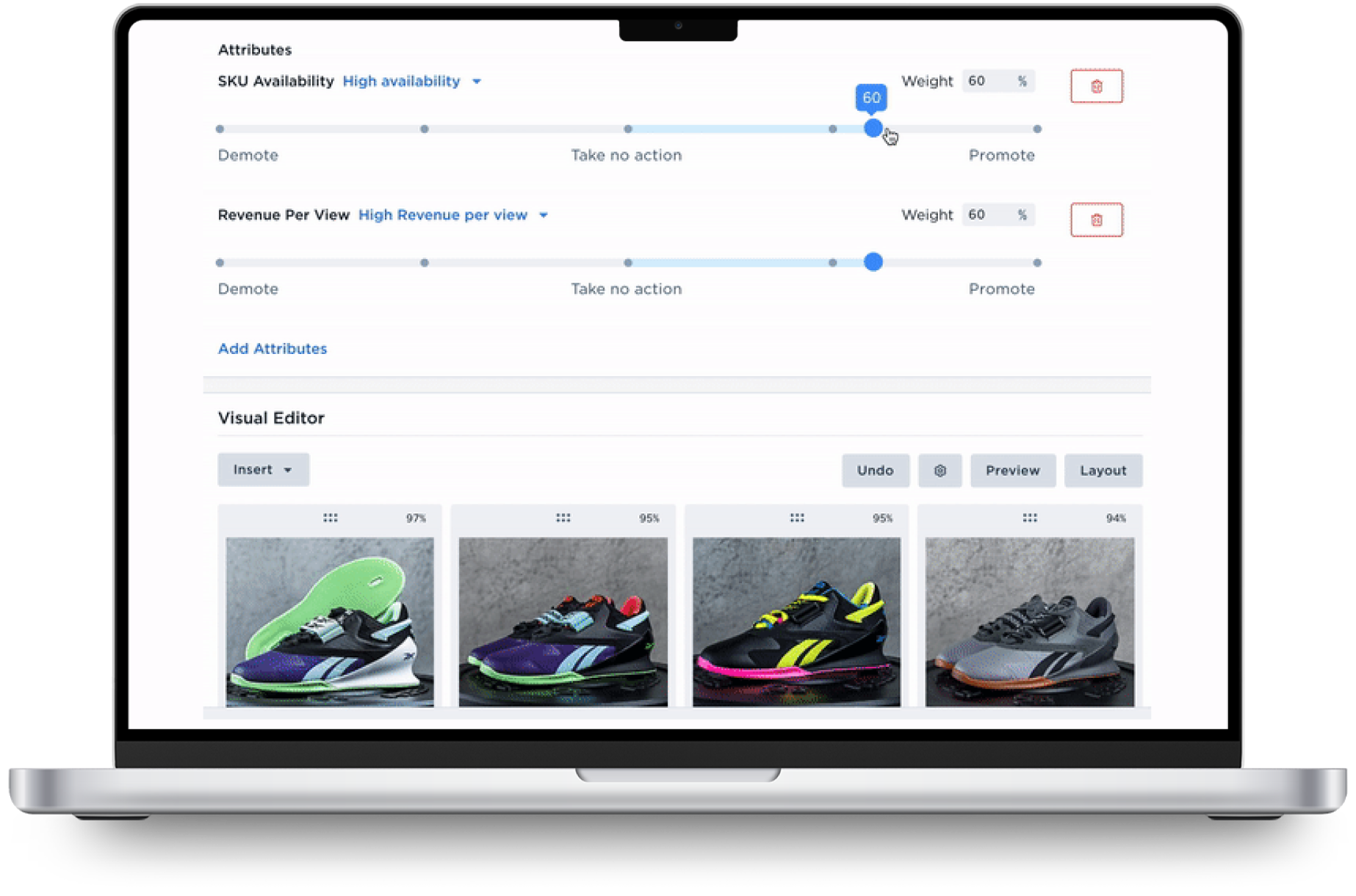Set Revenue Per View slider to Take no action
The height and width of the screenshot is (896, 1356).
pyautogui.click(x=627, y=262)
